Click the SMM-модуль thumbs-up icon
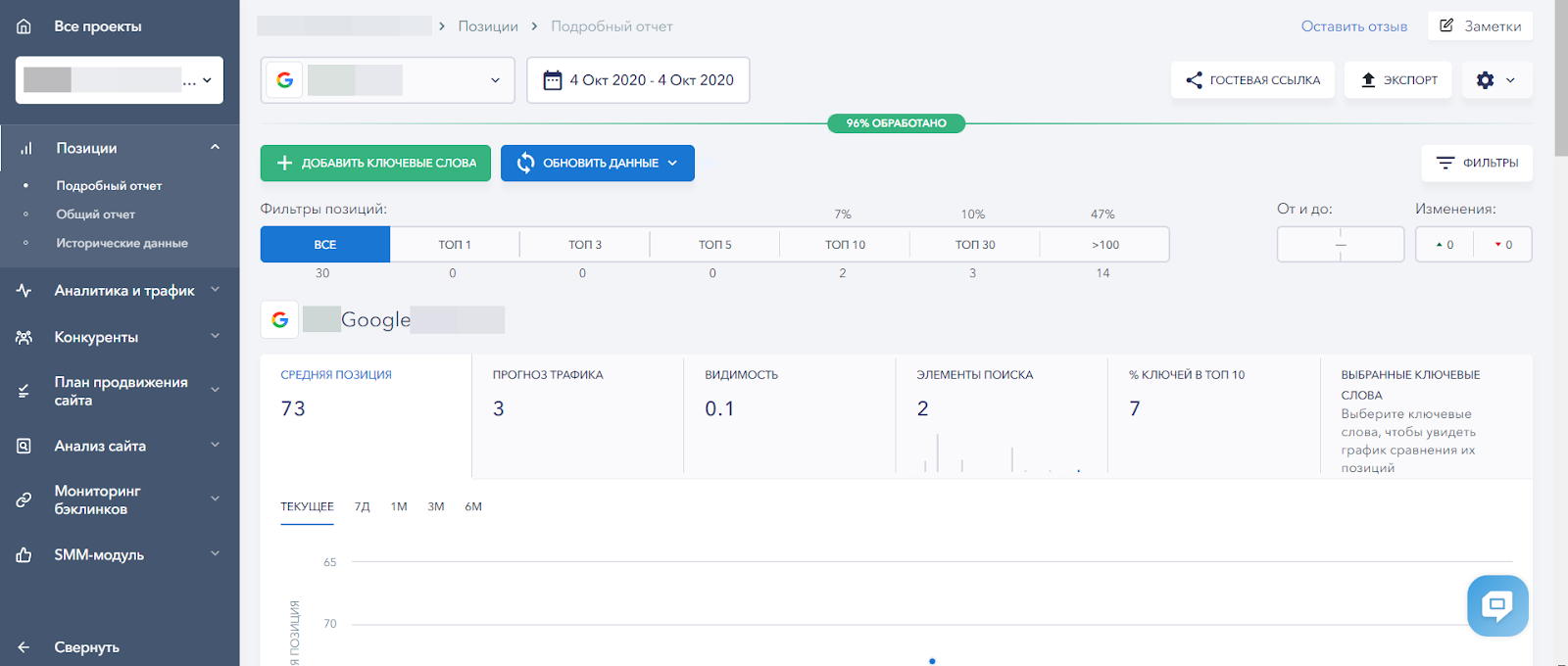The height and width of the screenshot is (666, 1568). point(24,555)
